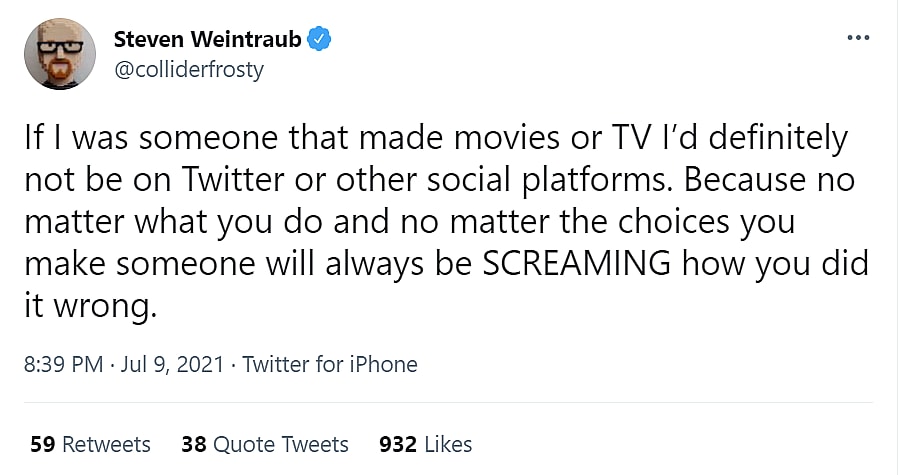Click the 59 retweet count number
904x475 pixels.
[41, 444]
